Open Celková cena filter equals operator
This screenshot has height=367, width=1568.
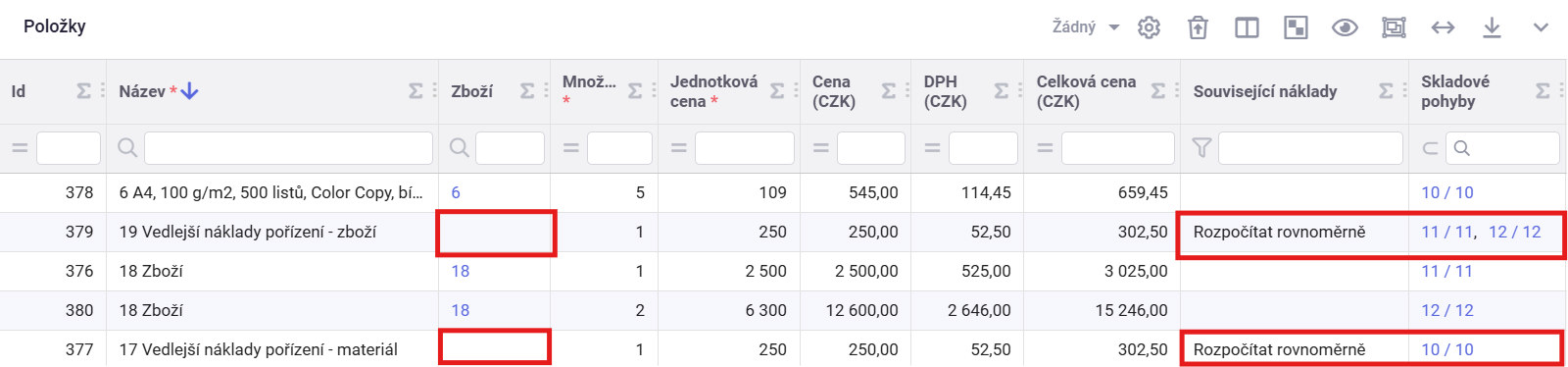click(x=1045, y=148)
